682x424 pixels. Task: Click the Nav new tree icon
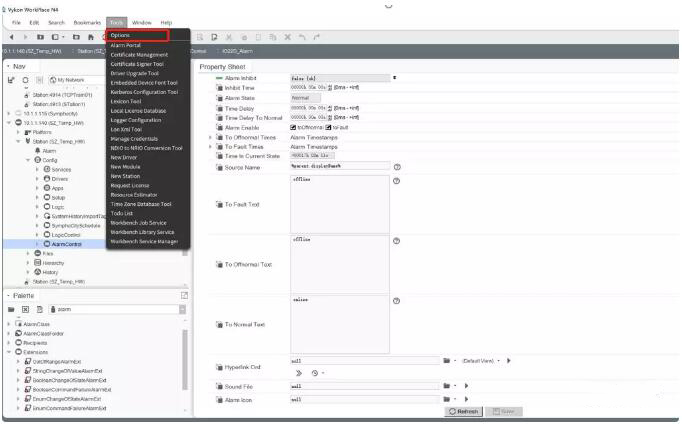(x=11, y=80)
